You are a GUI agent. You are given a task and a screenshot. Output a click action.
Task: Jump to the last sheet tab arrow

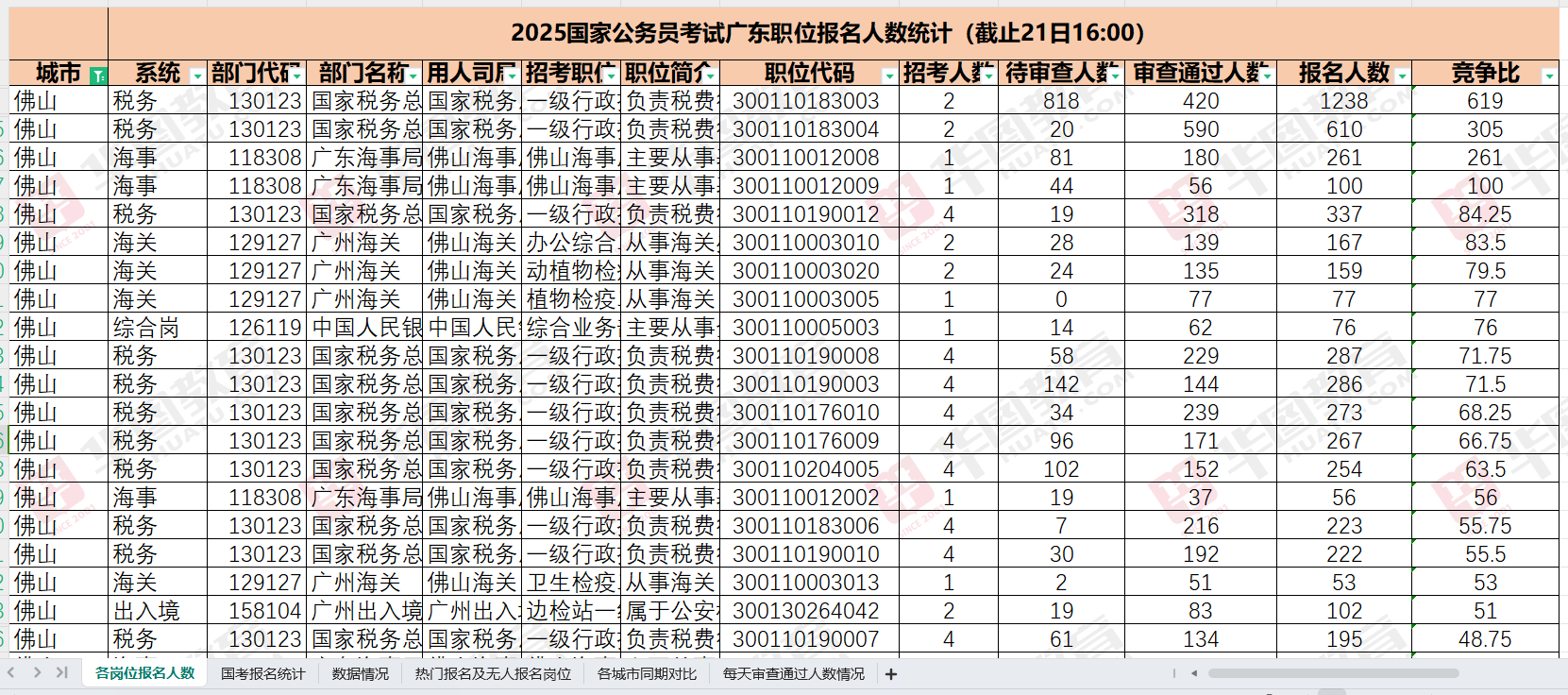pyautogui.click(x=62, y=672)
